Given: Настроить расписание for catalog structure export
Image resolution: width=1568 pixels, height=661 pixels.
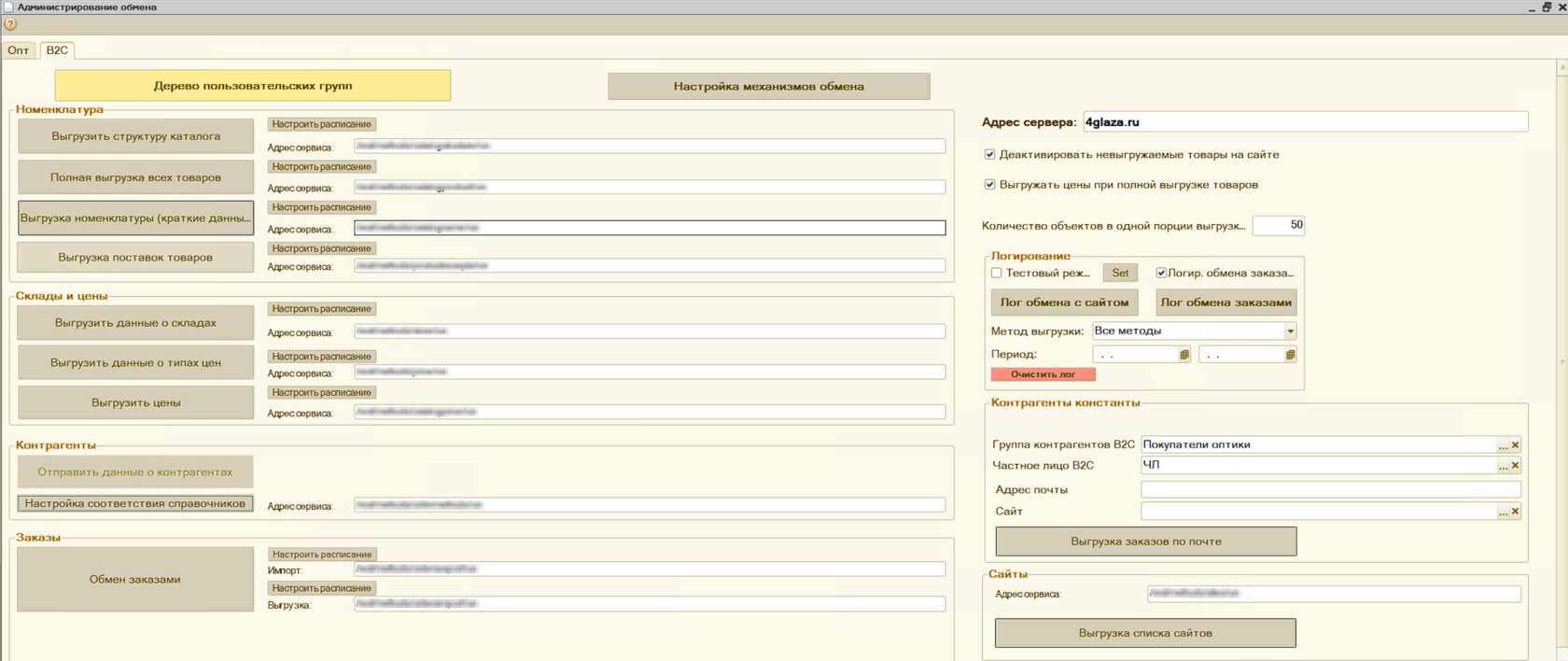Looking at the screenshot, I should coord(322,124).
